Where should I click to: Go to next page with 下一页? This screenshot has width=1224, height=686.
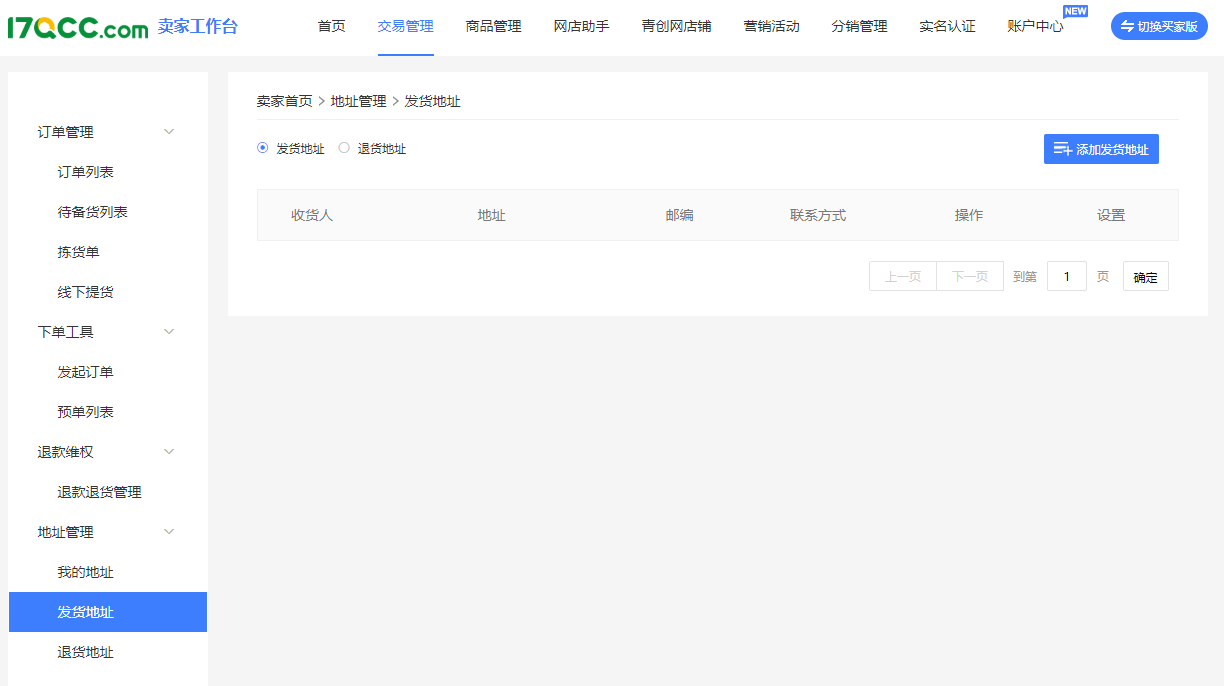(969, 277)
